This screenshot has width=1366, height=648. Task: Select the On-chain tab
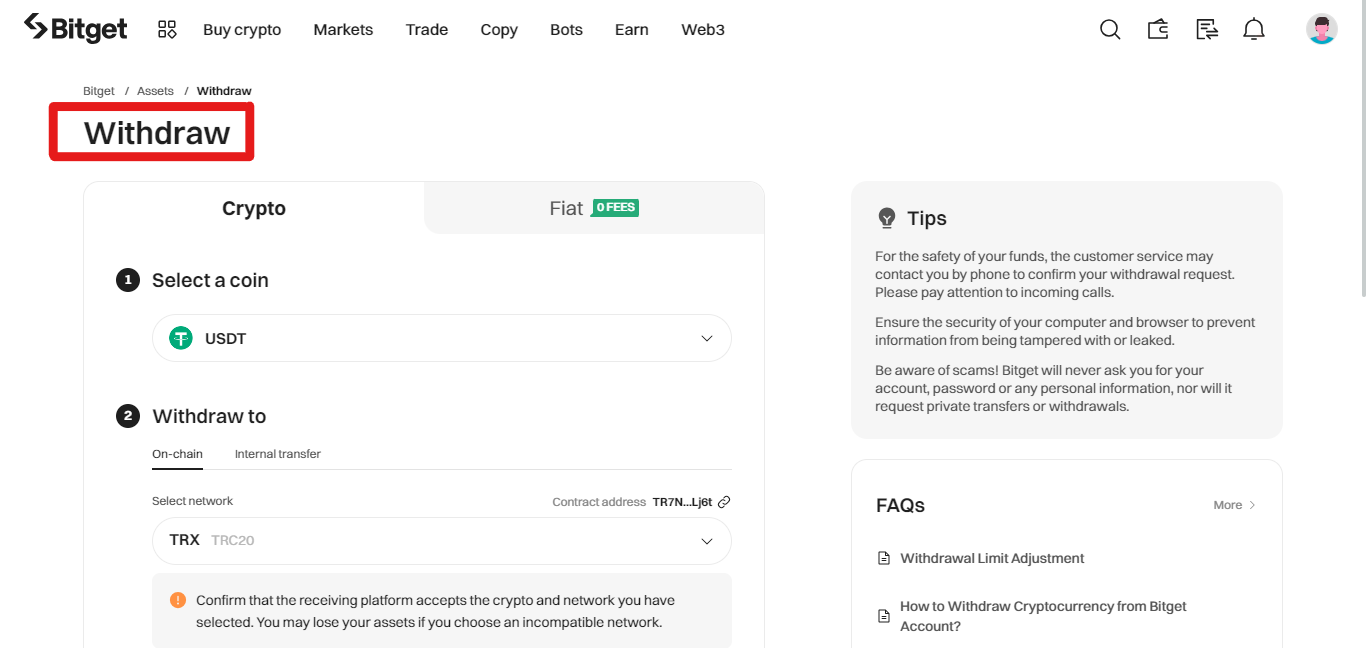tap(177, 454)
